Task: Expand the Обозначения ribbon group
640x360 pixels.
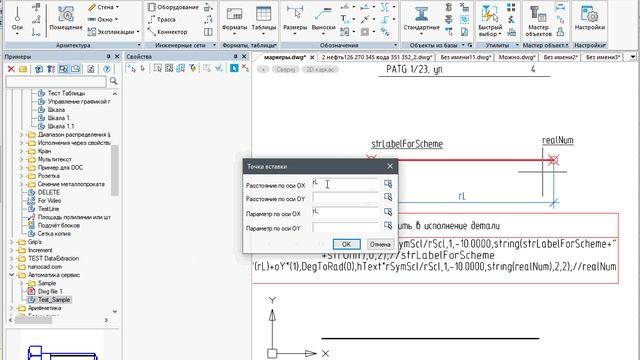Action: click(x=395, y=45)
